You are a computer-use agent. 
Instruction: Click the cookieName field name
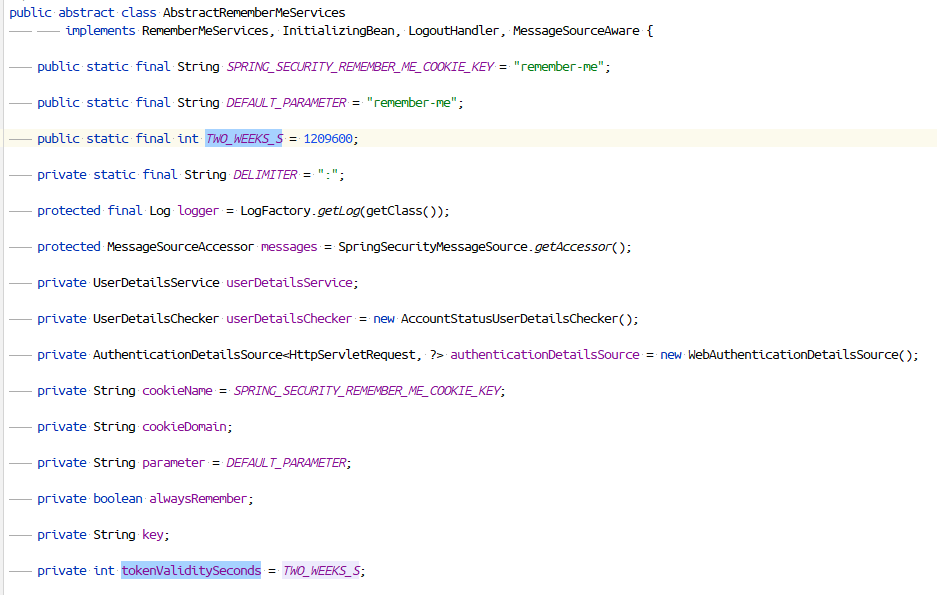point(177,391)
